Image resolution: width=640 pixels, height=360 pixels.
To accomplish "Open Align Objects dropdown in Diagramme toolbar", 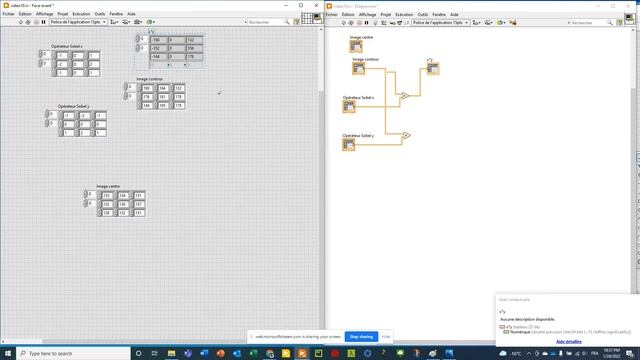I will pyautogui.click(x=476, y=23).
